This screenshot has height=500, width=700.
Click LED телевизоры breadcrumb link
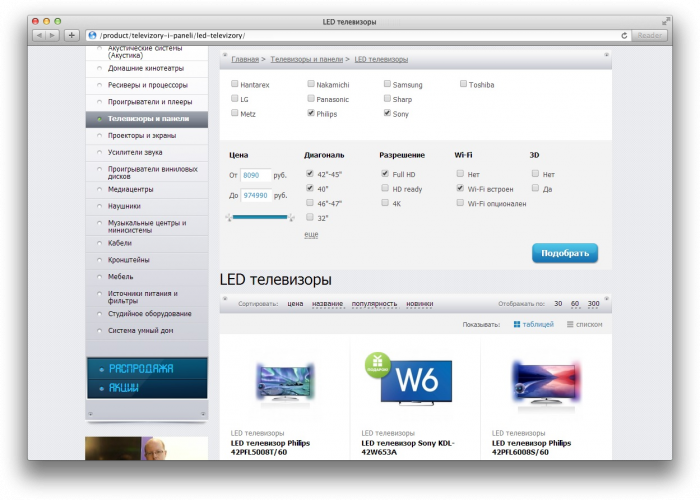pyautogui.click(x=381, y=59)
